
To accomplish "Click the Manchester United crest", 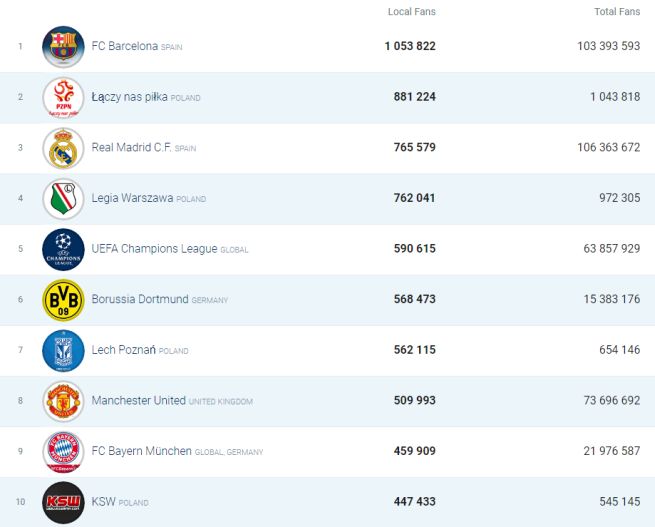I will (x=63, y=401).
